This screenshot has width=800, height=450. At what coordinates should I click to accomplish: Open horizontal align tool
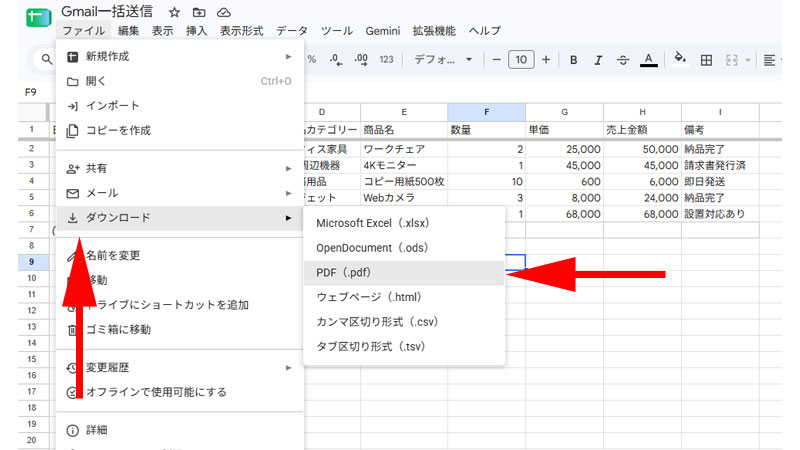click(769, 60)
